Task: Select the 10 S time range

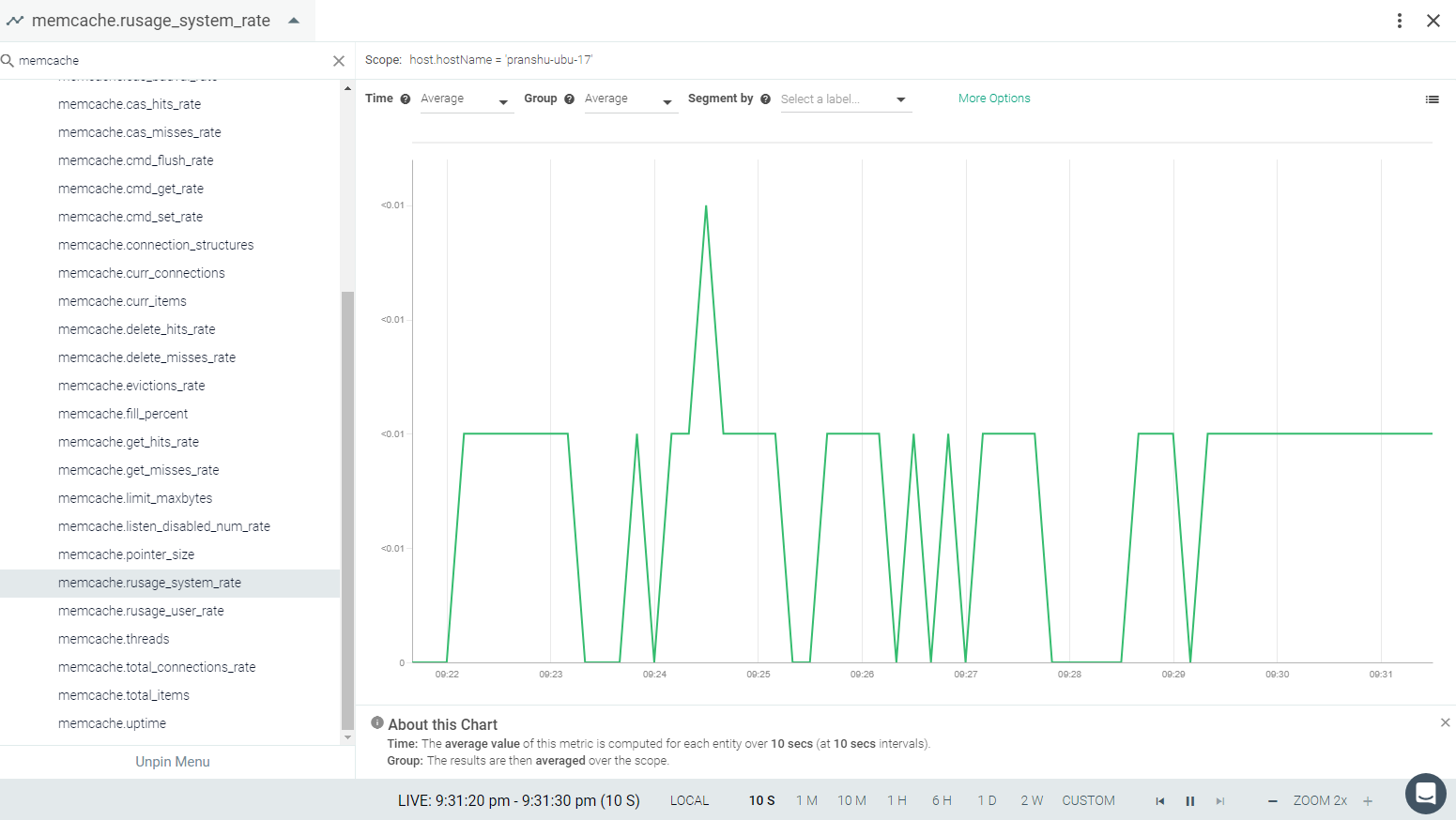Action: [761, 800]
